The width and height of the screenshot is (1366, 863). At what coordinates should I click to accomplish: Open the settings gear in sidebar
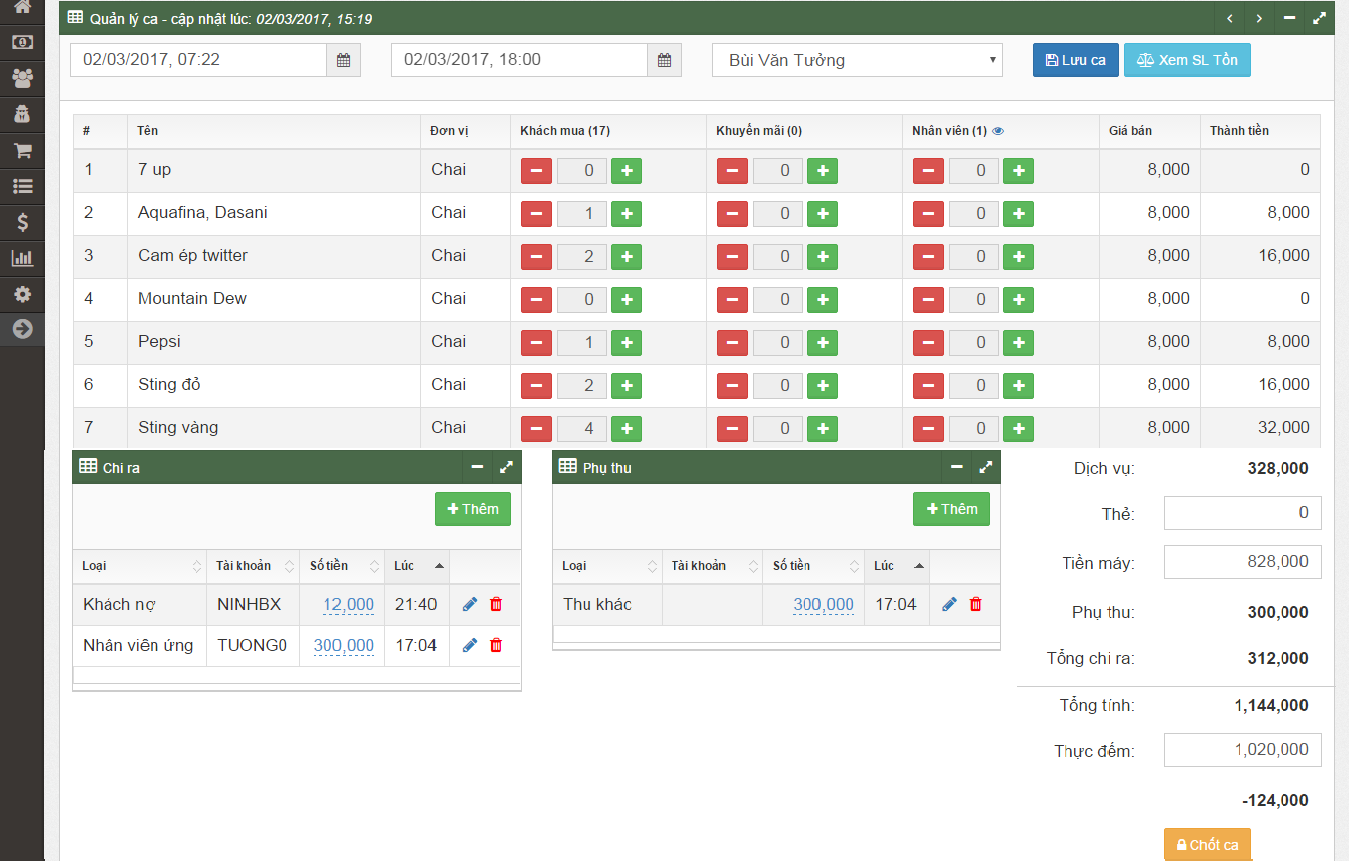coord(22,294)
